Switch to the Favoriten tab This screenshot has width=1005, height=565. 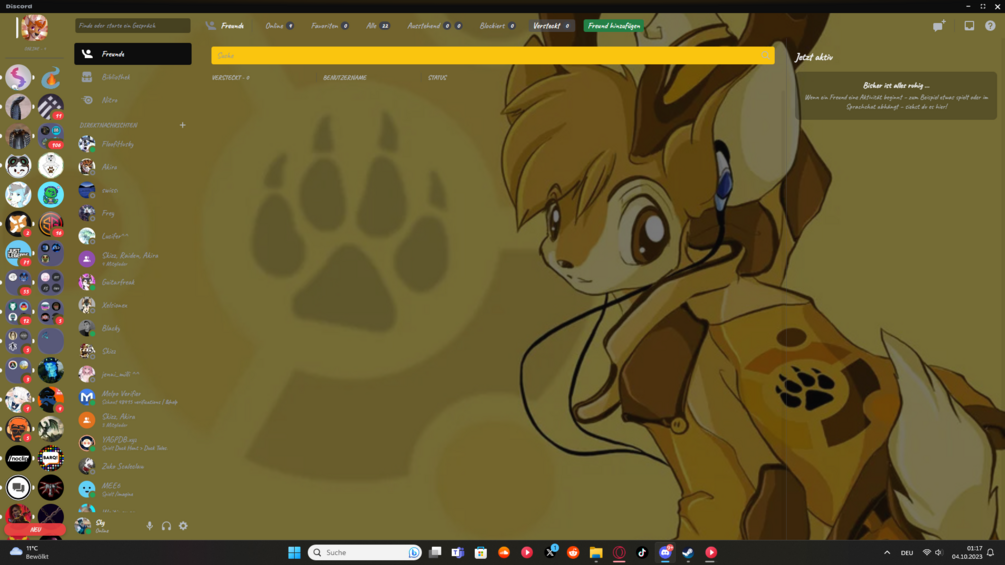coord(329,26)
